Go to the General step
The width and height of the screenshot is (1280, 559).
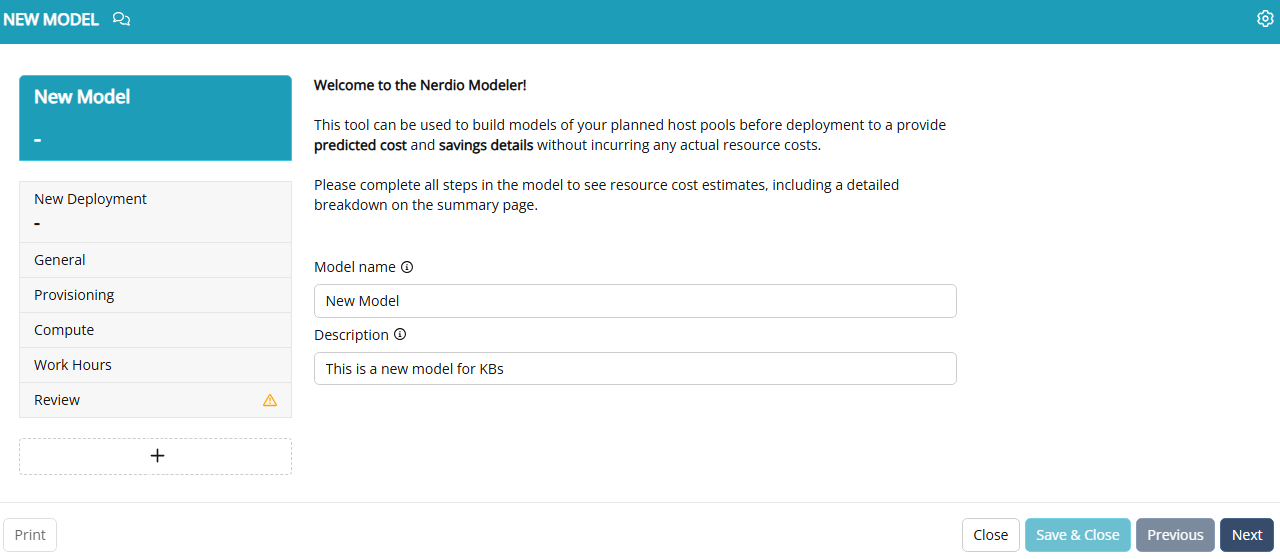(x=156, y=260)
